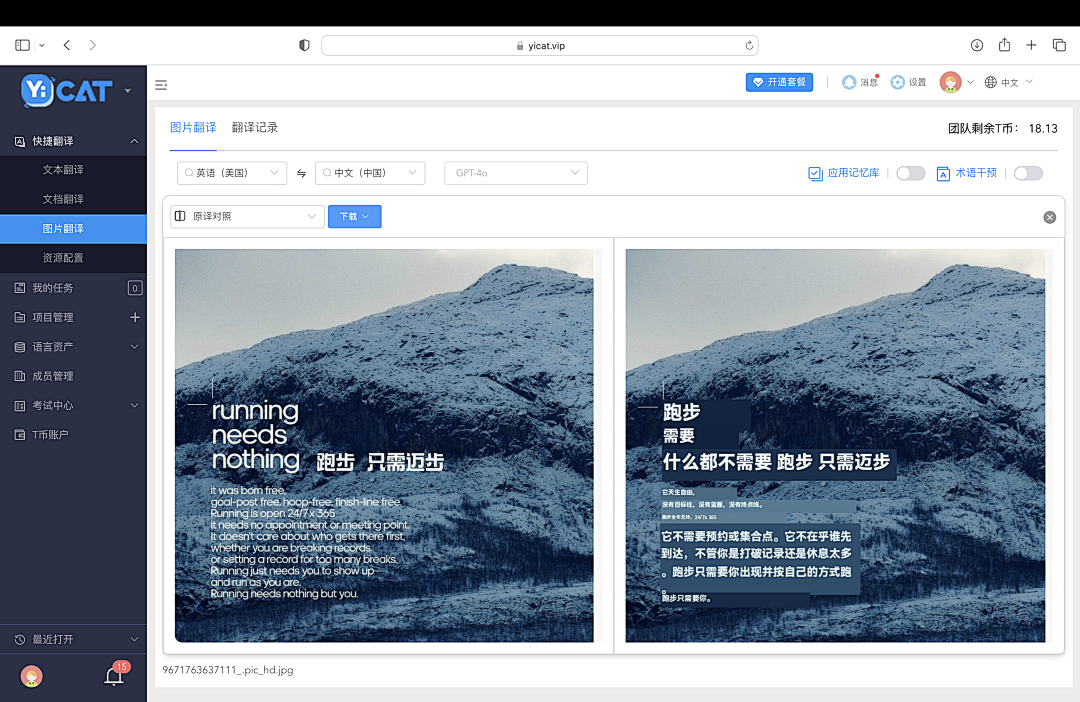Click the plus icon next to 项目管理
The height and width of the screenshot is (702, 1080).
point(134,317)
